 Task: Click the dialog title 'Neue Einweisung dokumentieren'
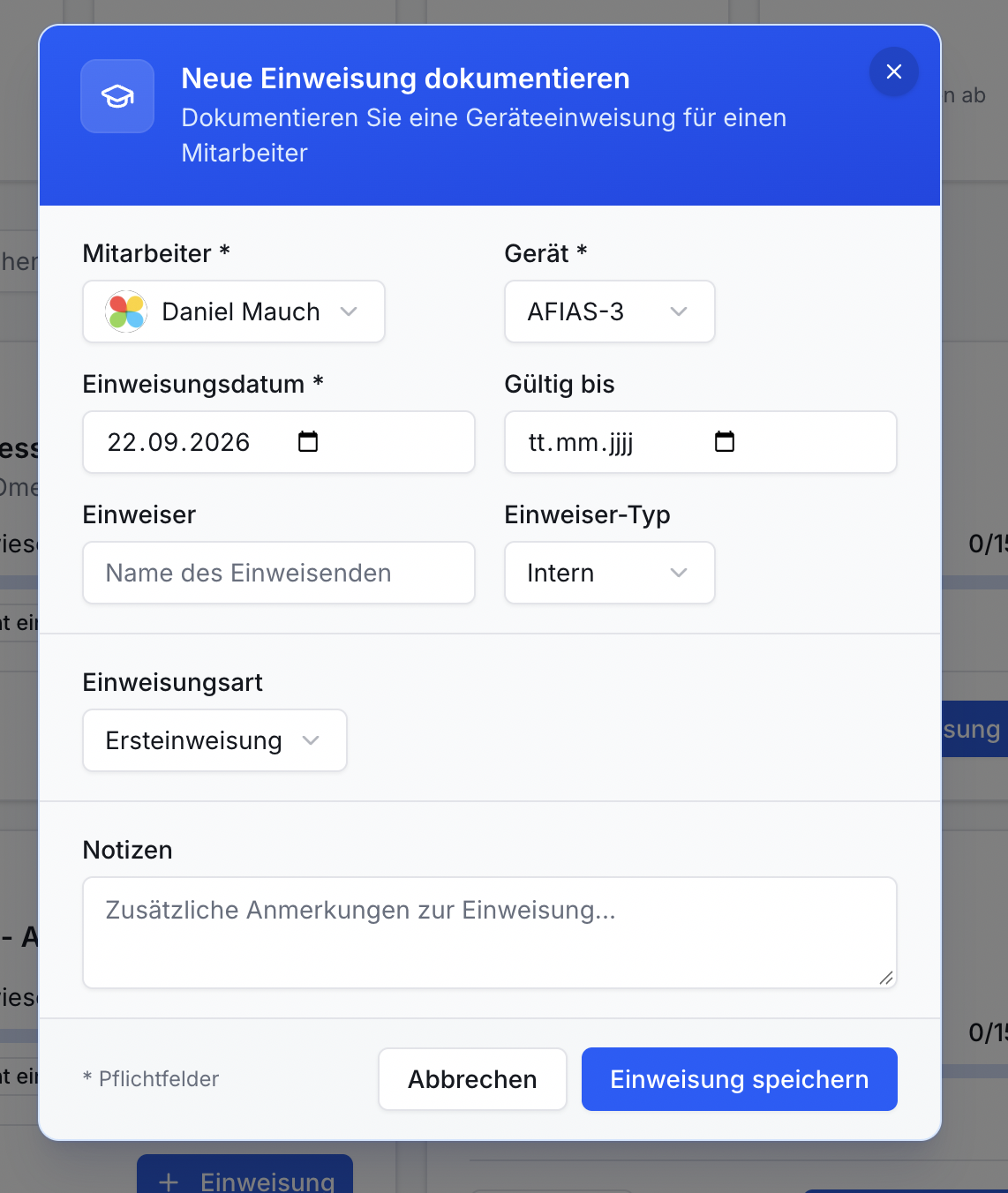click(405, 79)
